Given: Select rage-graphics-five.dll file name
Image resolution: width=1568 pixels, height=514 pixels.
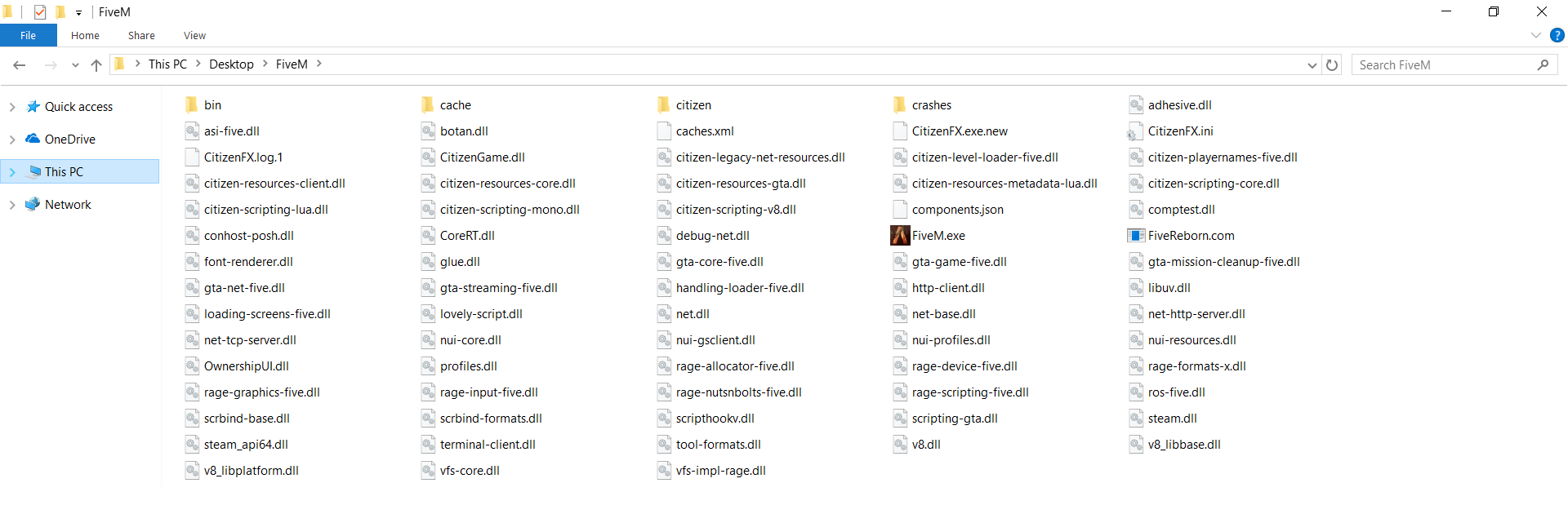Looking at the screenshot, I should pos(261,392).
